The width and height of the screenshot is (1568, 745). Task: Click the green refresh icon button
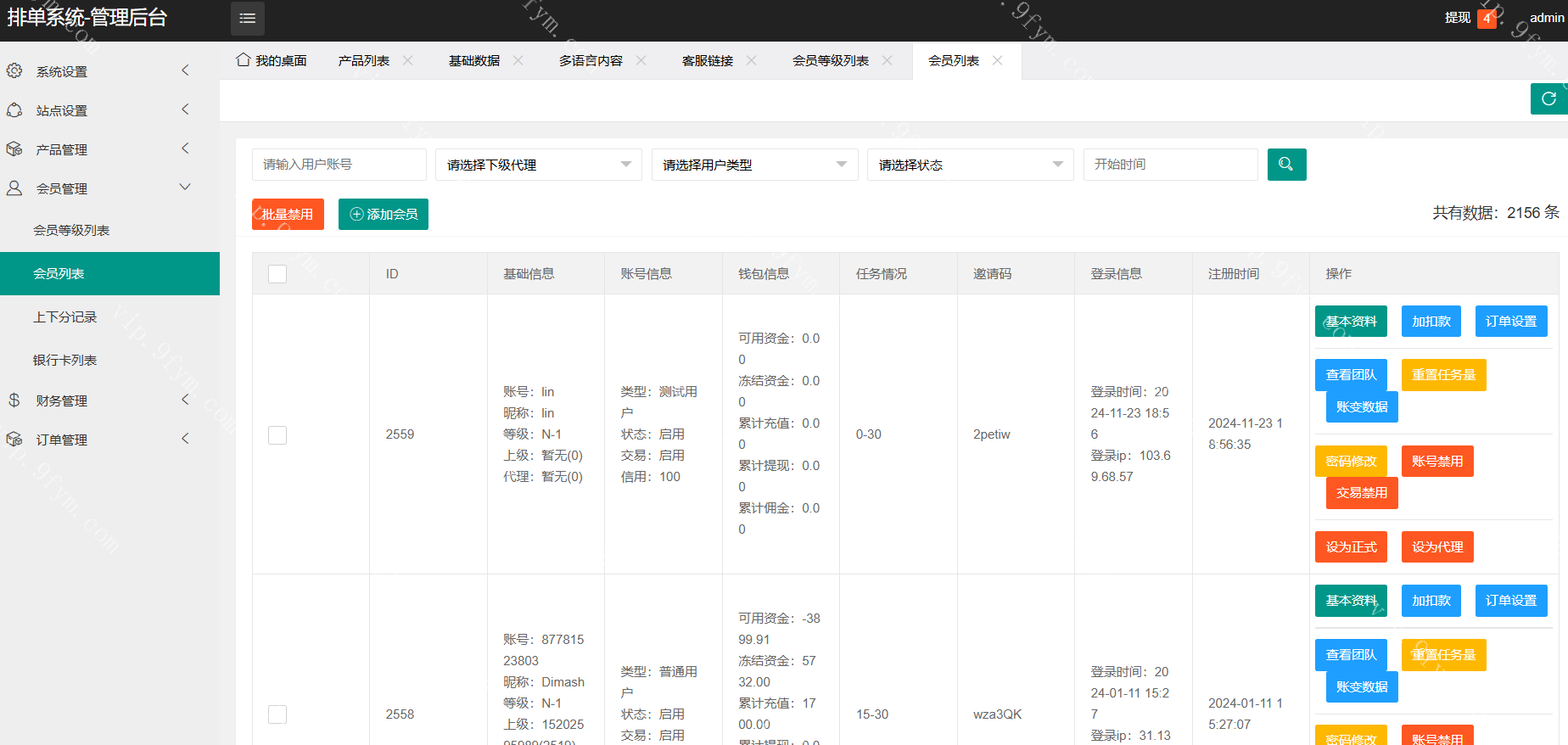click(x=1548, y=98)
